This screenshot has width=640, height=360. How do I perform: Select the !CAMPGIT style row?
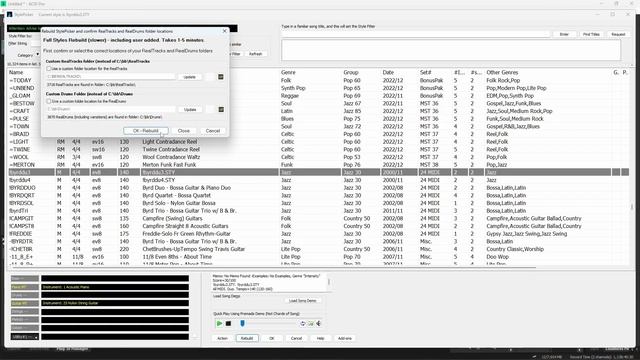click(318, 218)
